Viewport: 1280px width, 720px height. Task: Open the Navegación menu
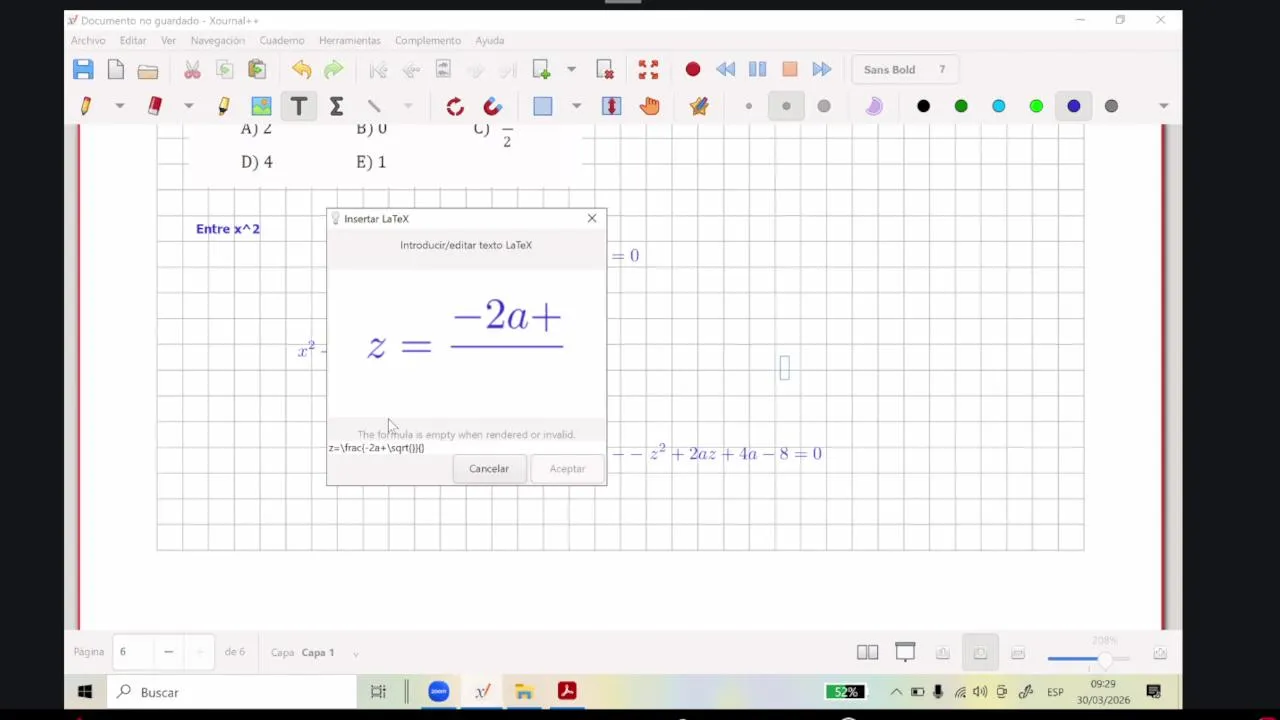click(218, 41)
